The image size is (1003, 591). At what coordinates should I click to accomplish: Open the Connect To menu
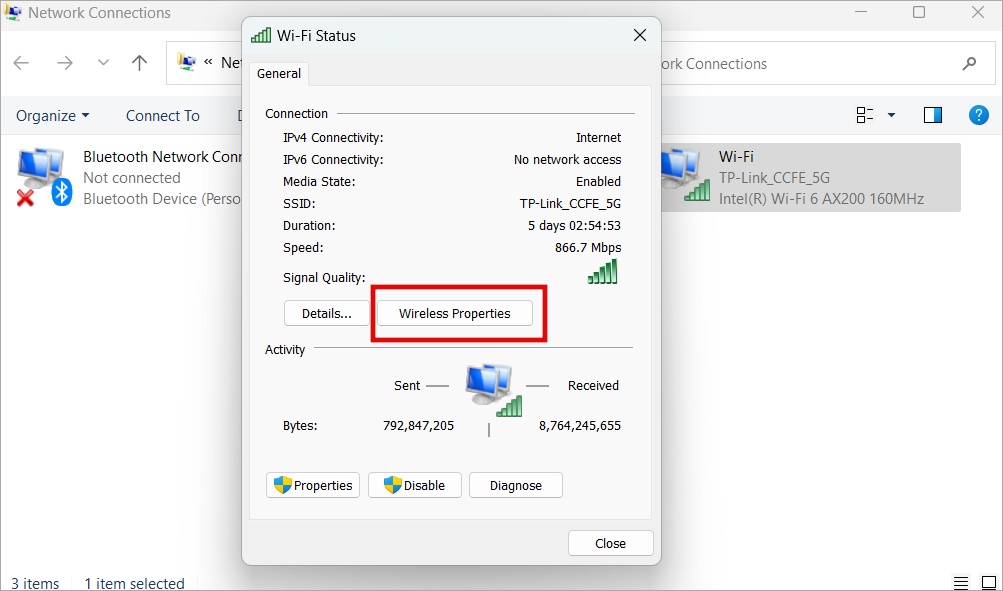pyautogui.click(x=162, y=115)
